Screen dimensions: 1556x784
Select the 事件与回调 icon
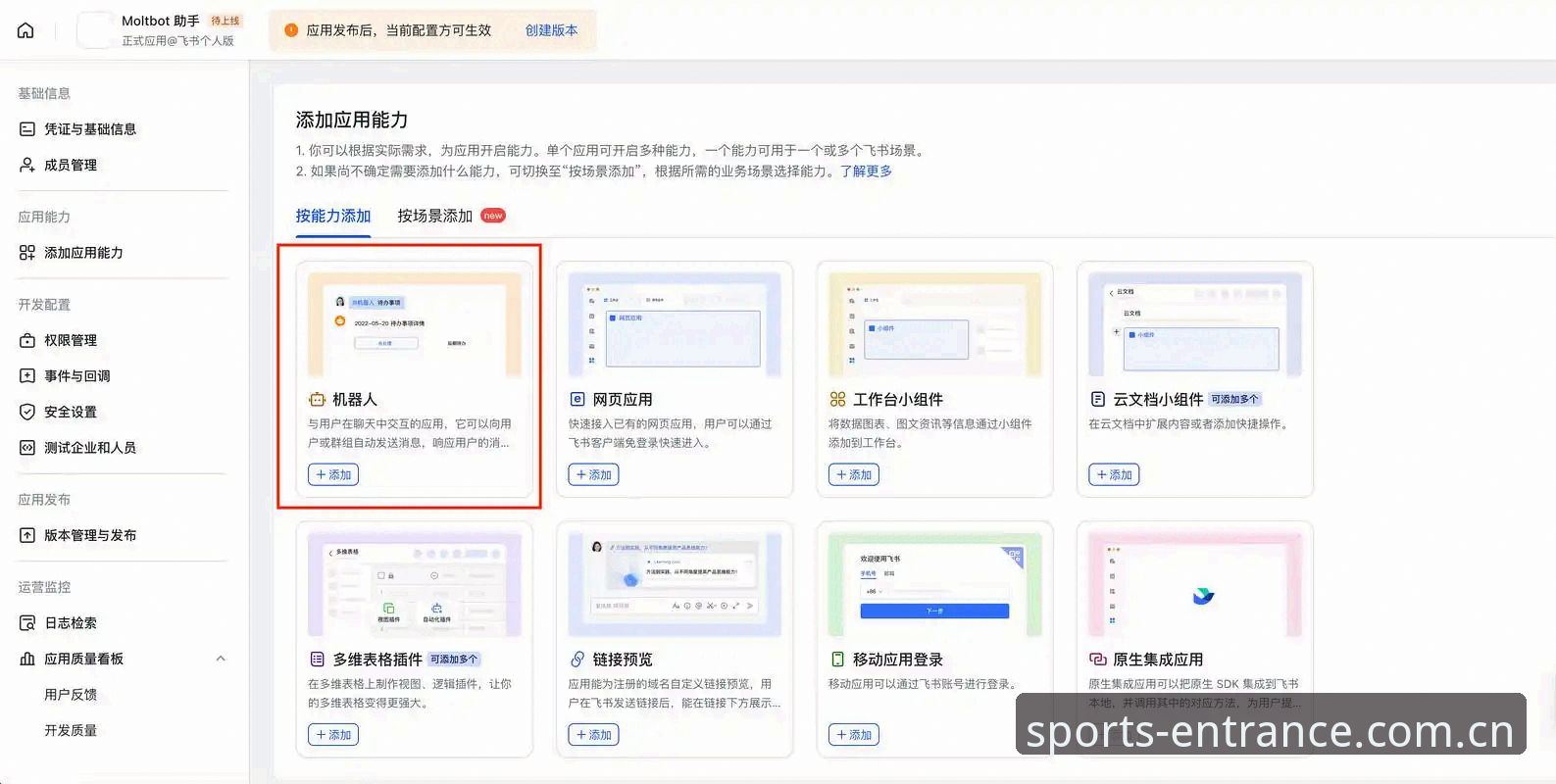click(27, 375)
